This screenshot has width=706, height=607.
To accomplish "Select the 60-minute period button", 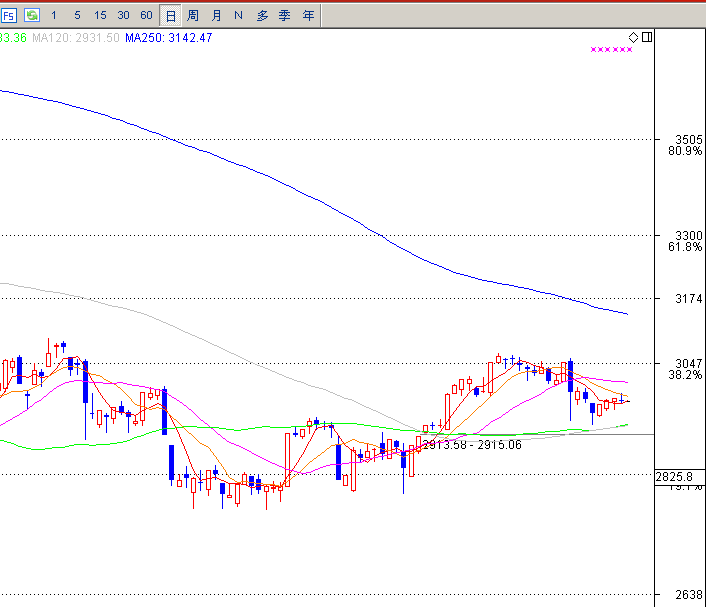I will [146, 15].
